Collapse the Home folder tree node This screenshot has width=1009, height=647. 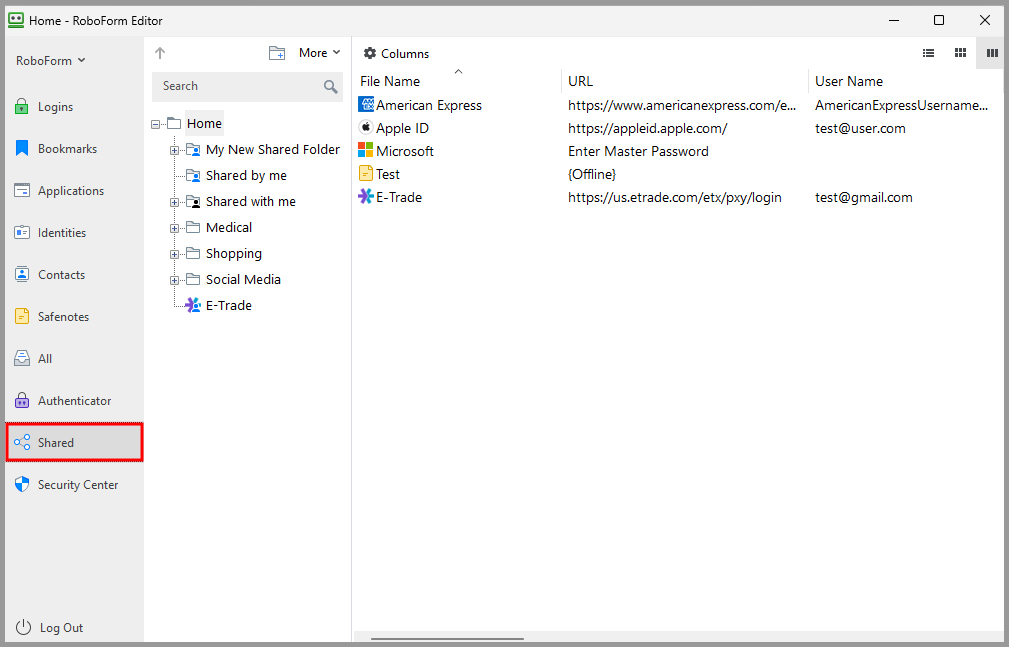[155, 124]
